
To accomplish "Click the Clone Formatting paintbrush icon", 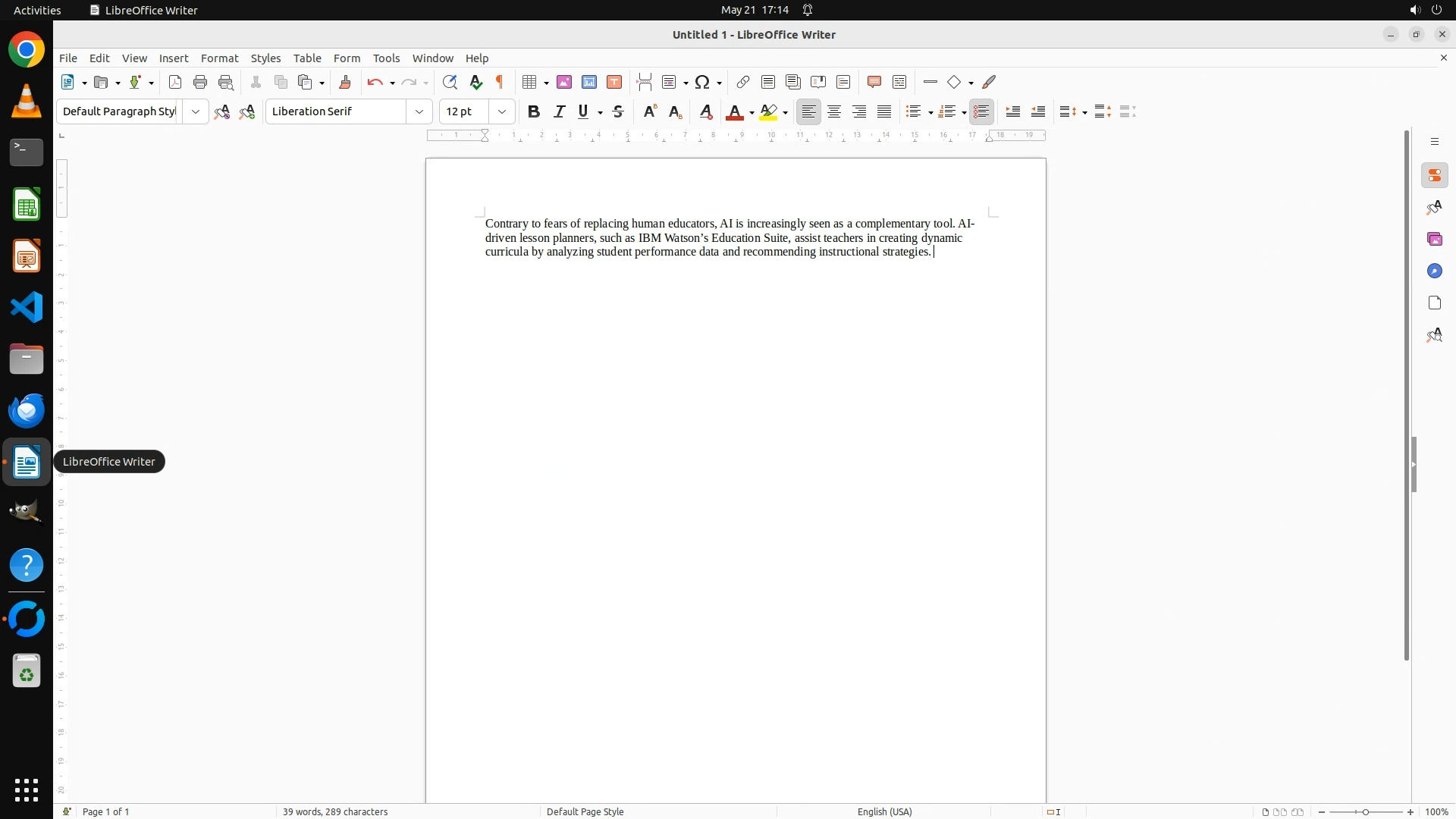I will coord(345,82).
